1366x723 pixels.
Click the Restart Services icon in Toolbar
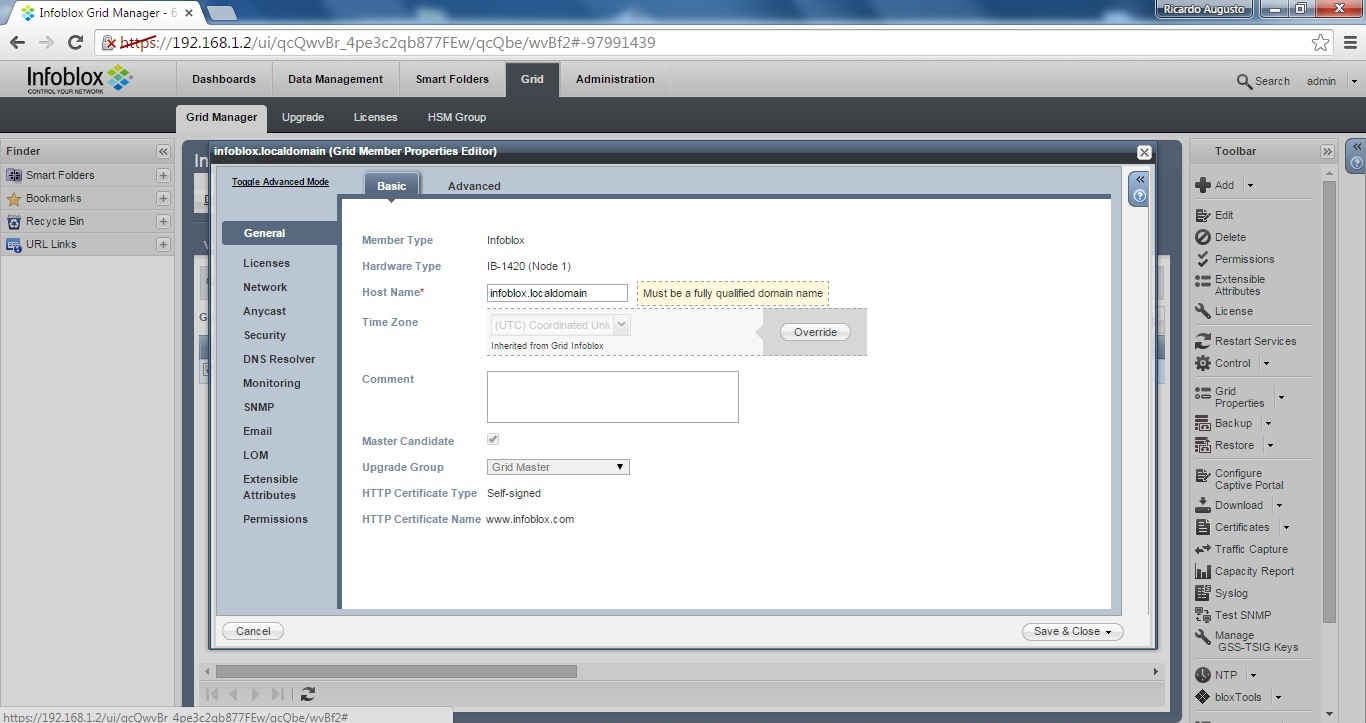point(1203,341)
